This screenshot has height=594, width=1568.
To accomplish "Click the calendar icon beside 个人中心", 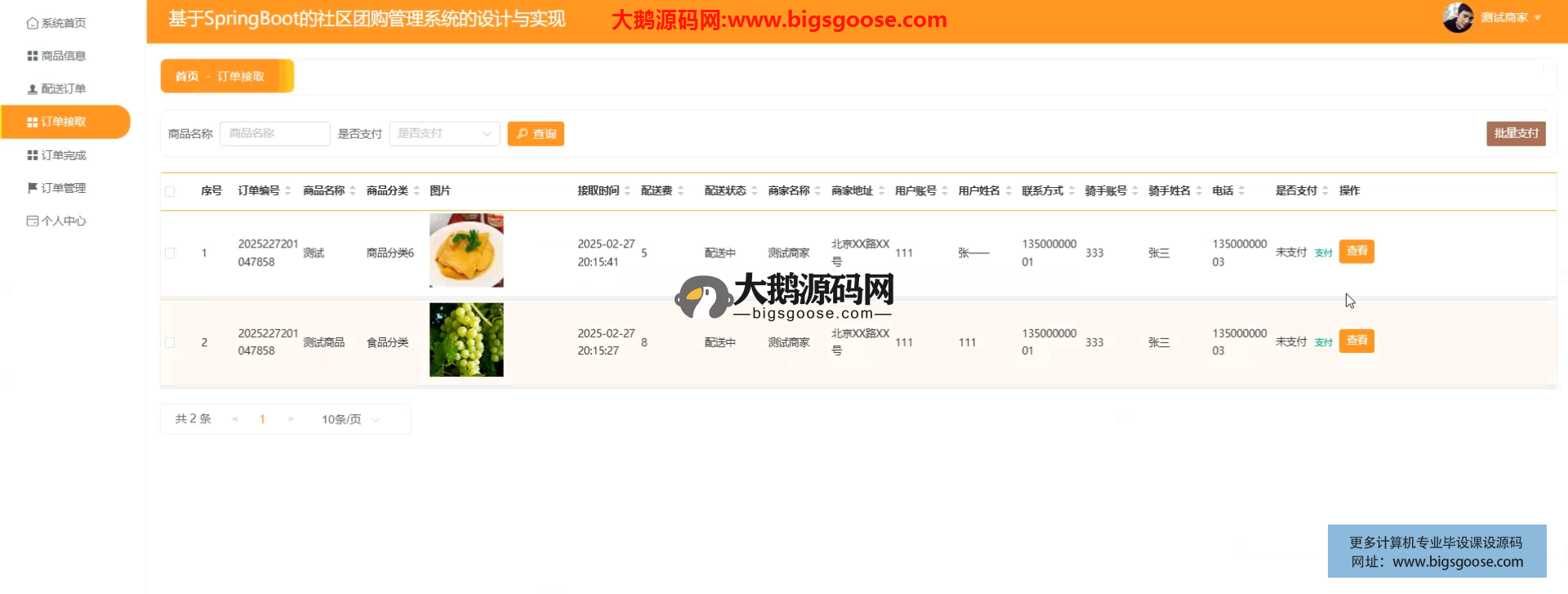I will (x=32, y=221).
